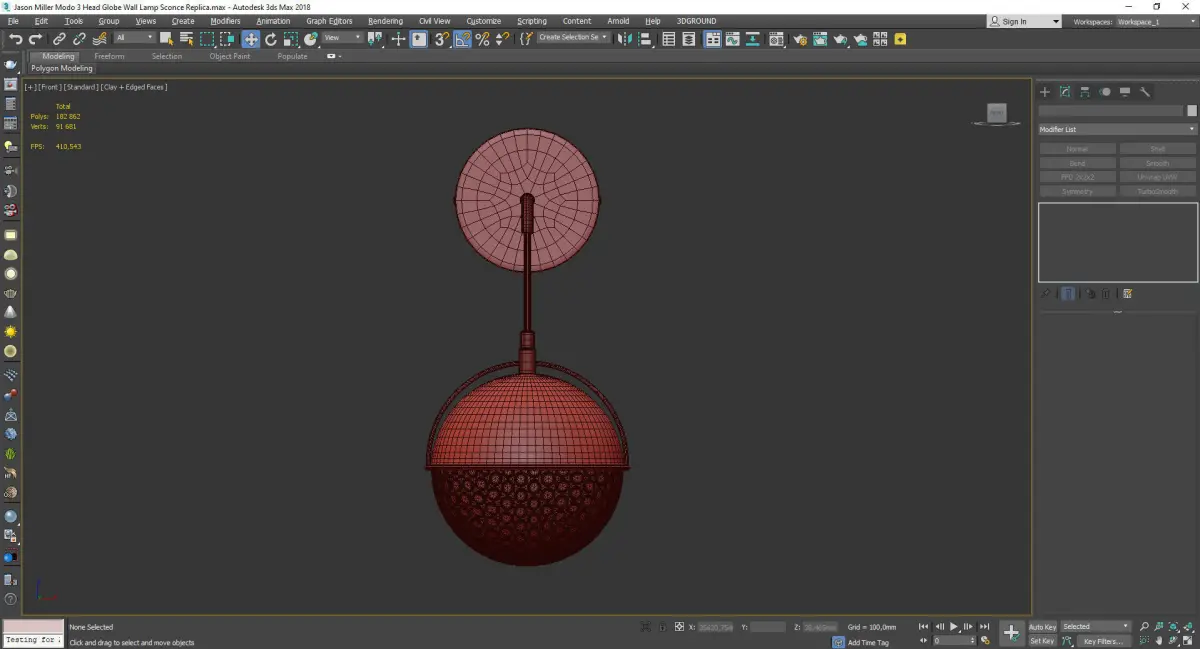
Task: Click the Undo arrow in the main toolbar
Action: [x=15, y=39]
